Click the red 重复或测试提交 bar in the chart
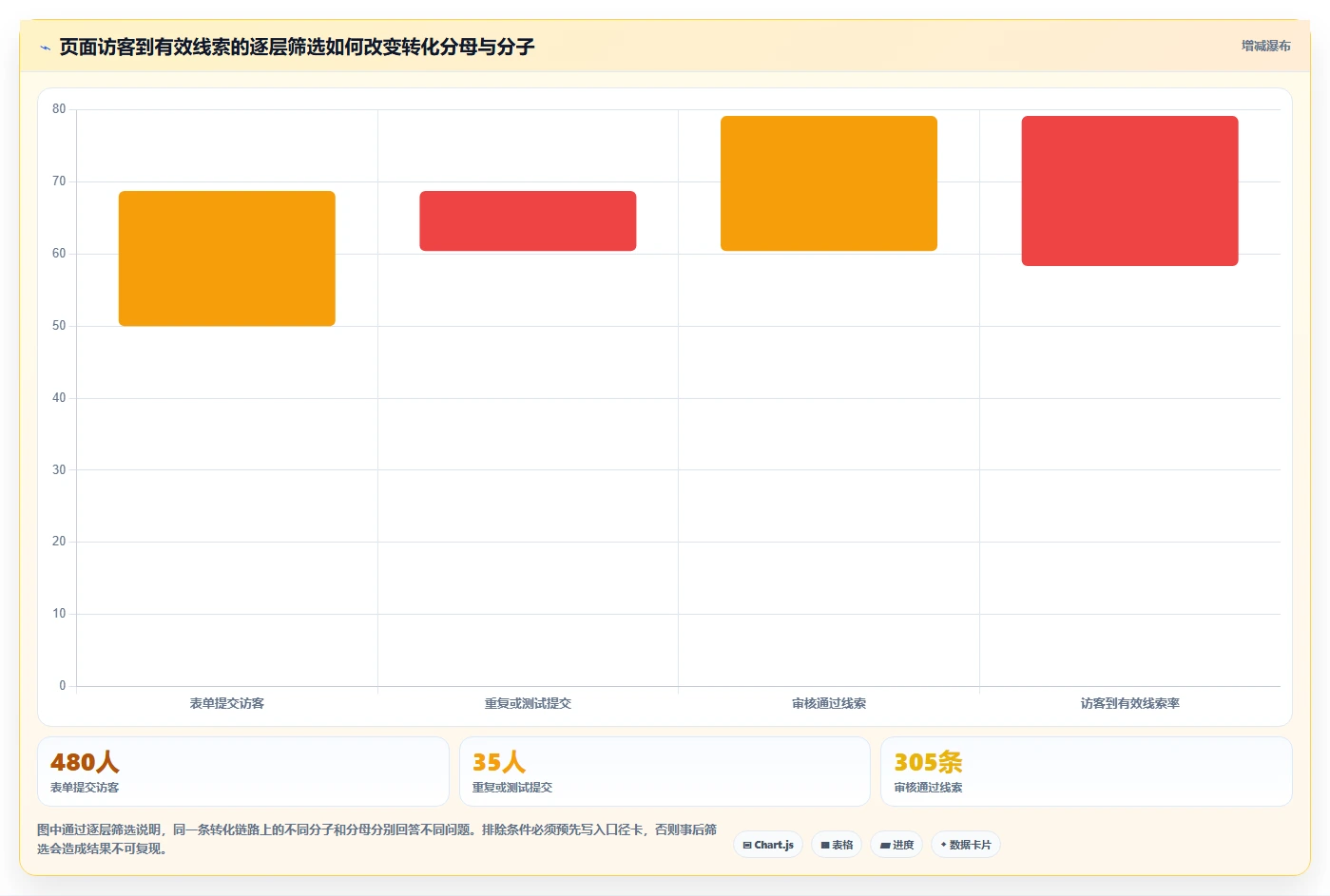The image size is (1330, 896). [528, 220]
